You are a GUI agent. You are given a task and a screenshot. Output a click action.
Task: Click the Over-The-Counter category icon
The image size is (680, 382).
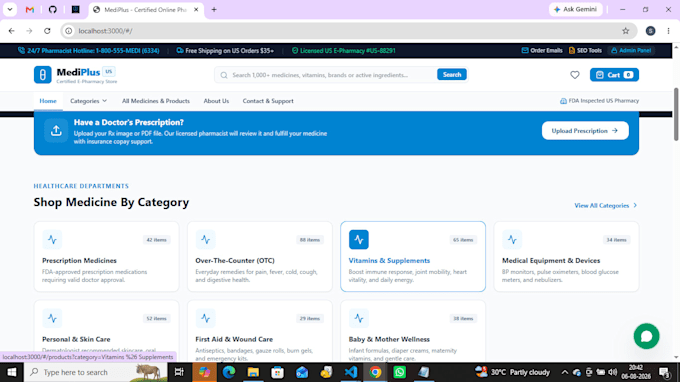[206, 239]
